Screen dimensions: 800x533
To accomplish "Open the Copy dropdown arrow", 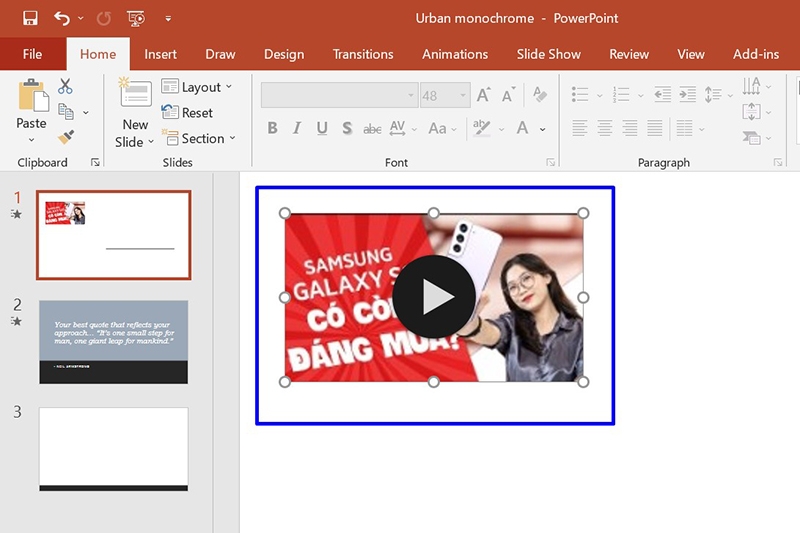I will [86, 112].
